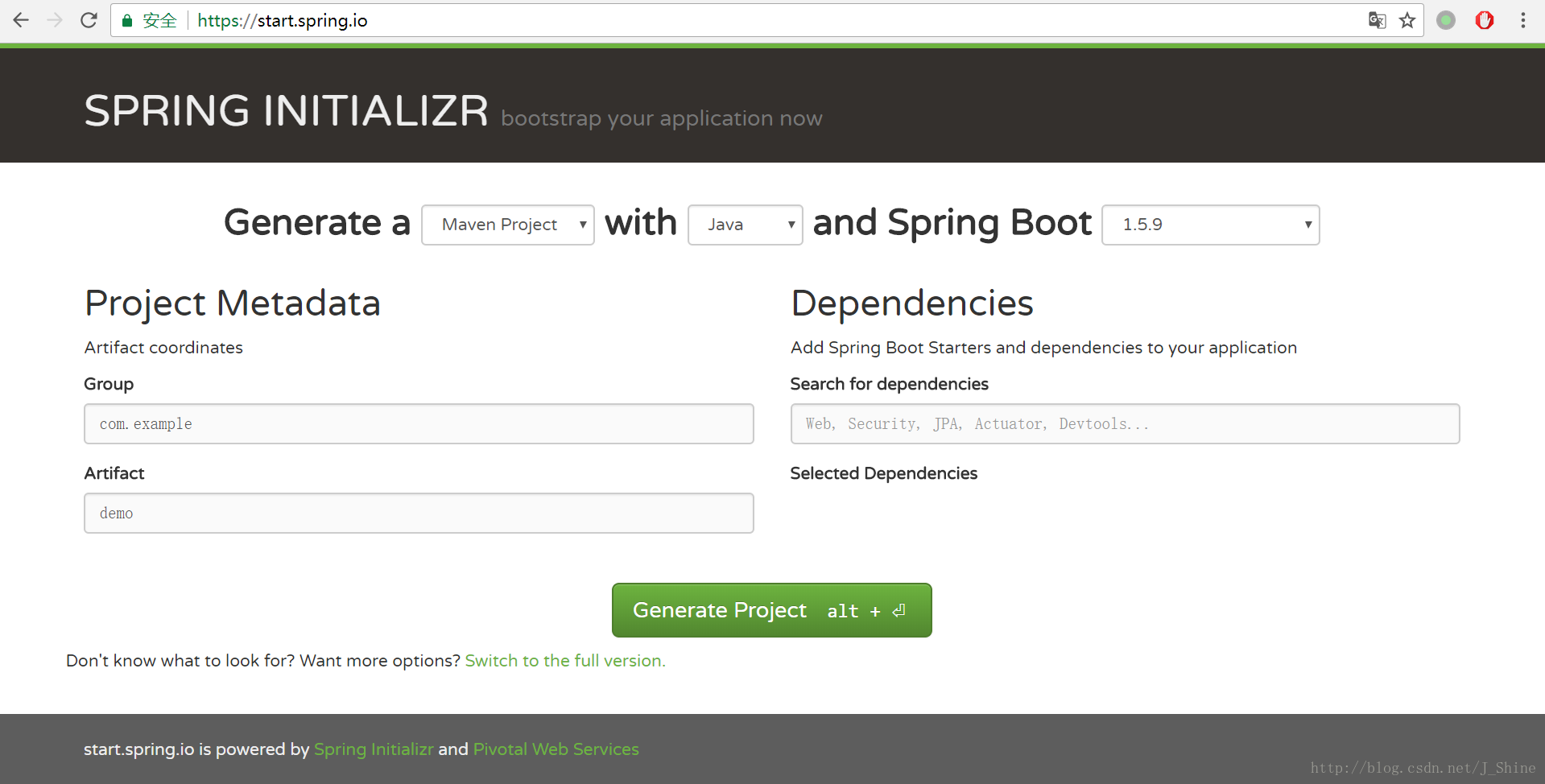Click the green secure padlock icon
The height and width of the screenshot is (784, 1545).
[126, 21]
